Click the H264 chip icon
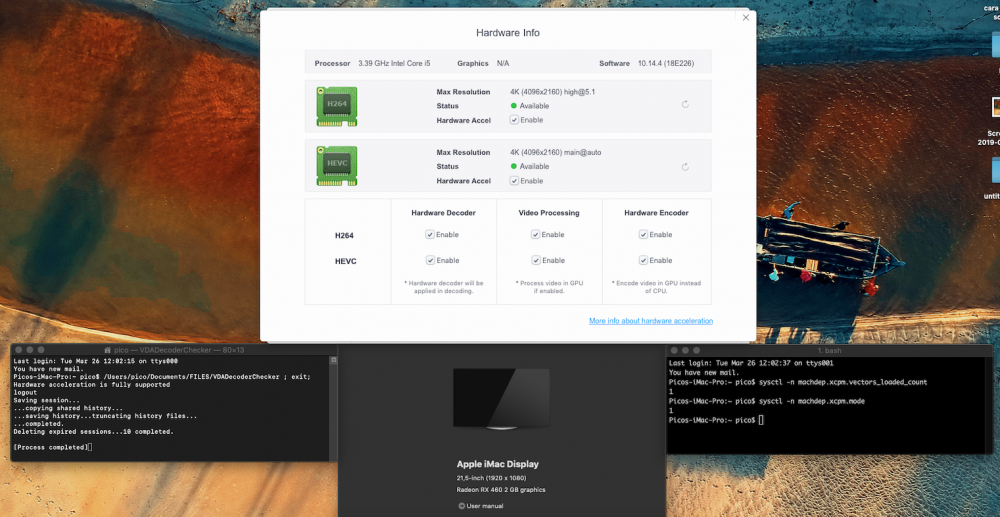The width and height of the screenshot is (1000, 517). [337, 106]
